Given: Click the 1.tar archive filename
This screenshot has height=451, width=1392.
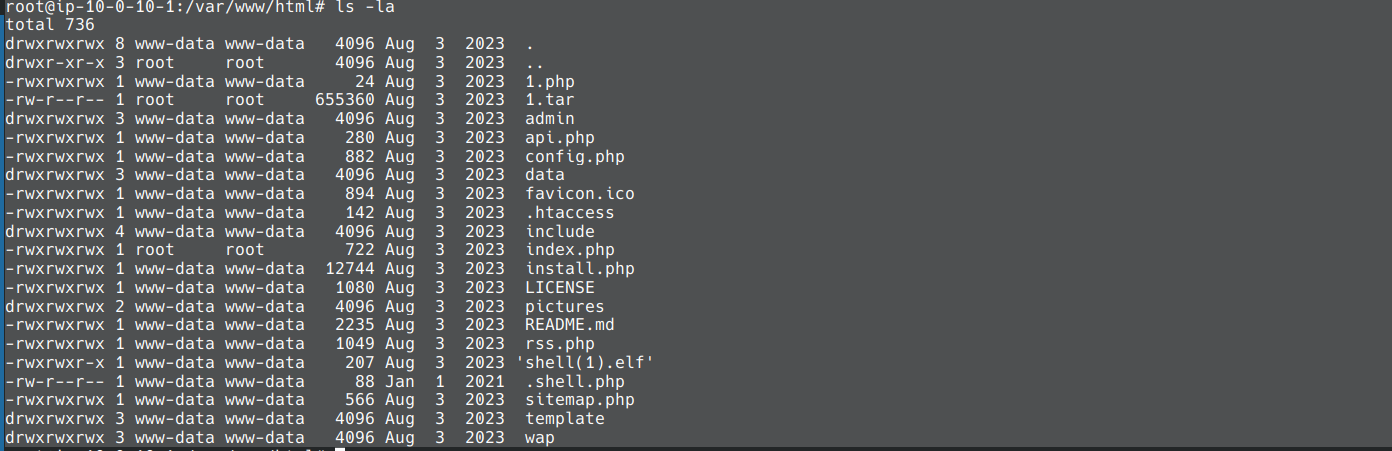Looking at the screenshot, I should pyautogui.click(x=550, y=100).
